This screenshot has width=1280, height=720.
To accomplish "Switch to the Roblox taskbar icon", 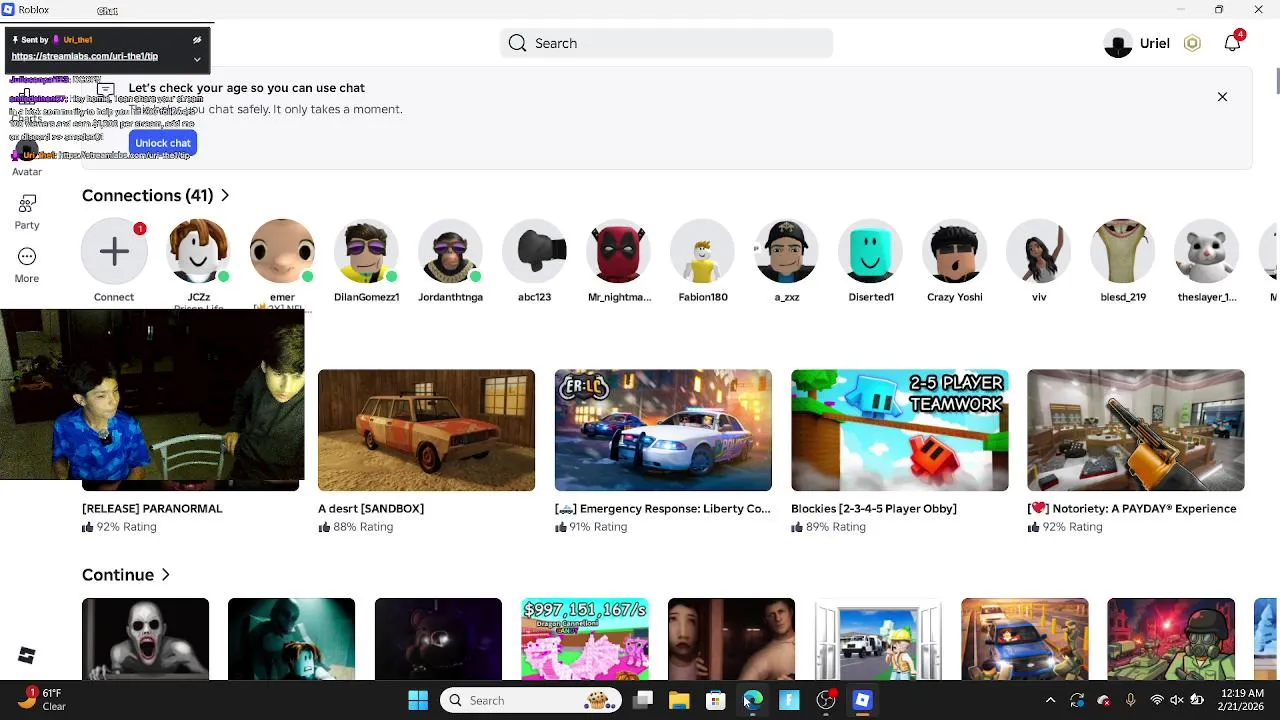I will pos(862,700).
